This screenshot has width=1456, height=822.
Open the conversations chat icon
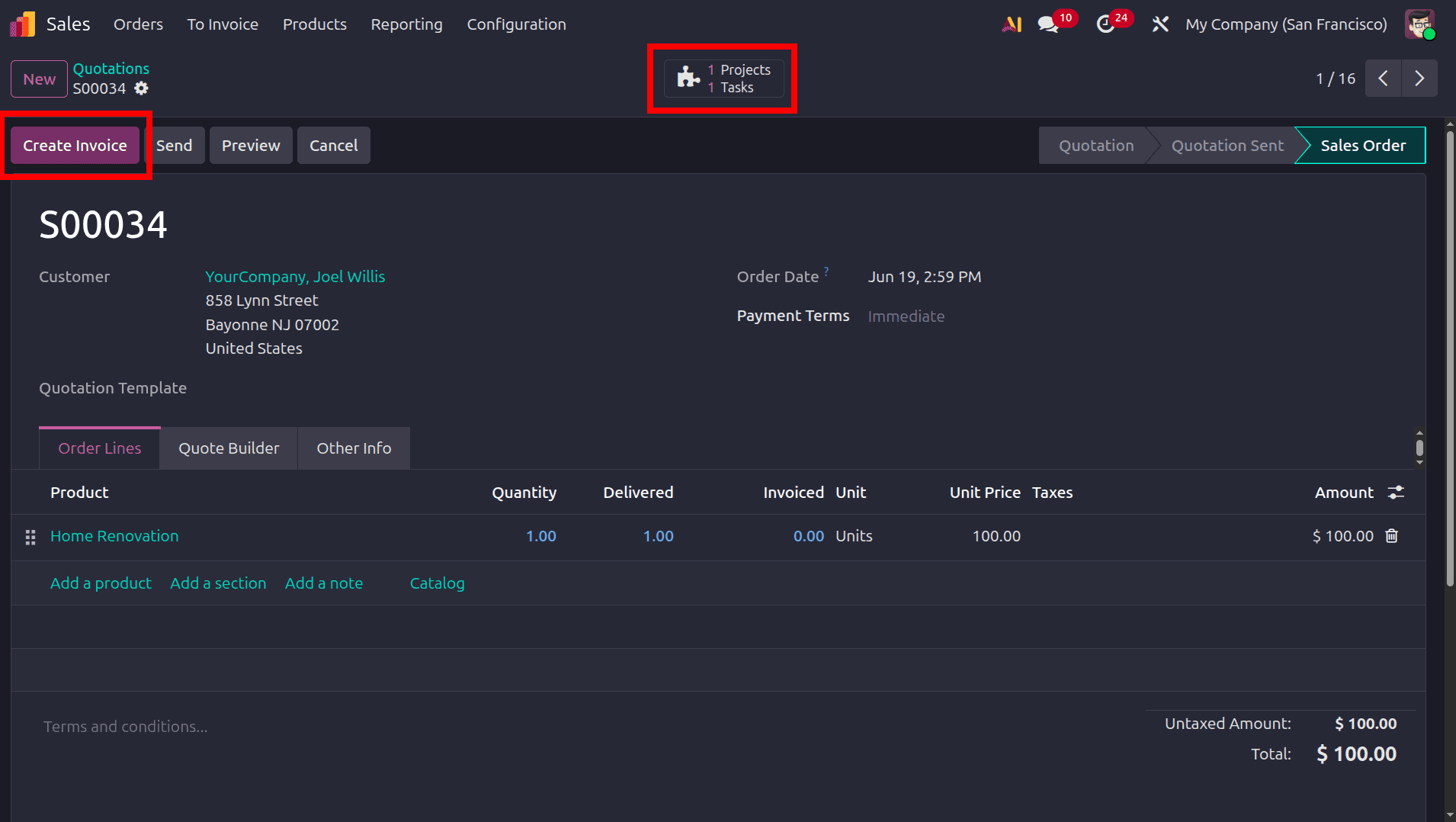point(1048,24)
